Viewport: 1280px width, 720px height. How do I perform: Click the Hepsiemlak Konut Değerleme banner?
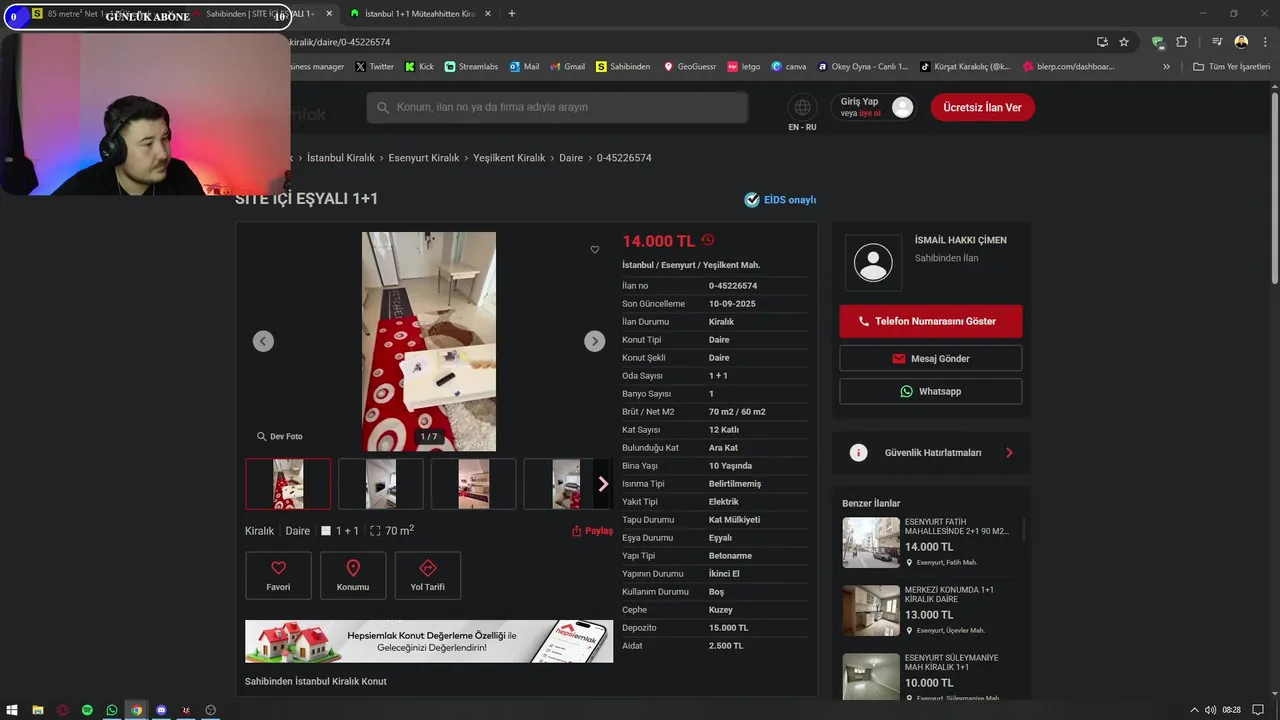click(x=429, y=641)
